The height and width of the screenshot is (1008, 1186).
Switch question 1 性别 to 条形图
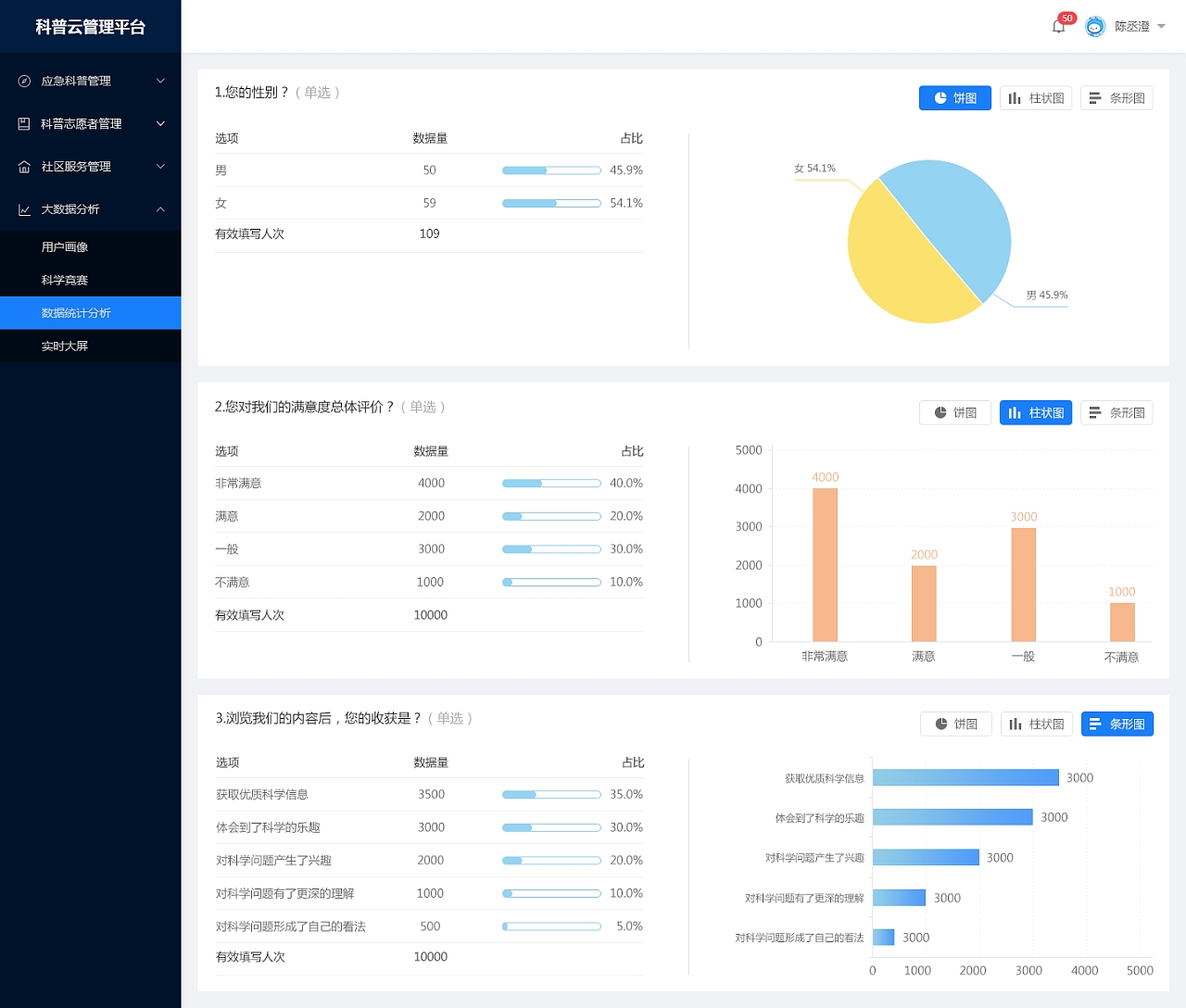point(1117,98)
